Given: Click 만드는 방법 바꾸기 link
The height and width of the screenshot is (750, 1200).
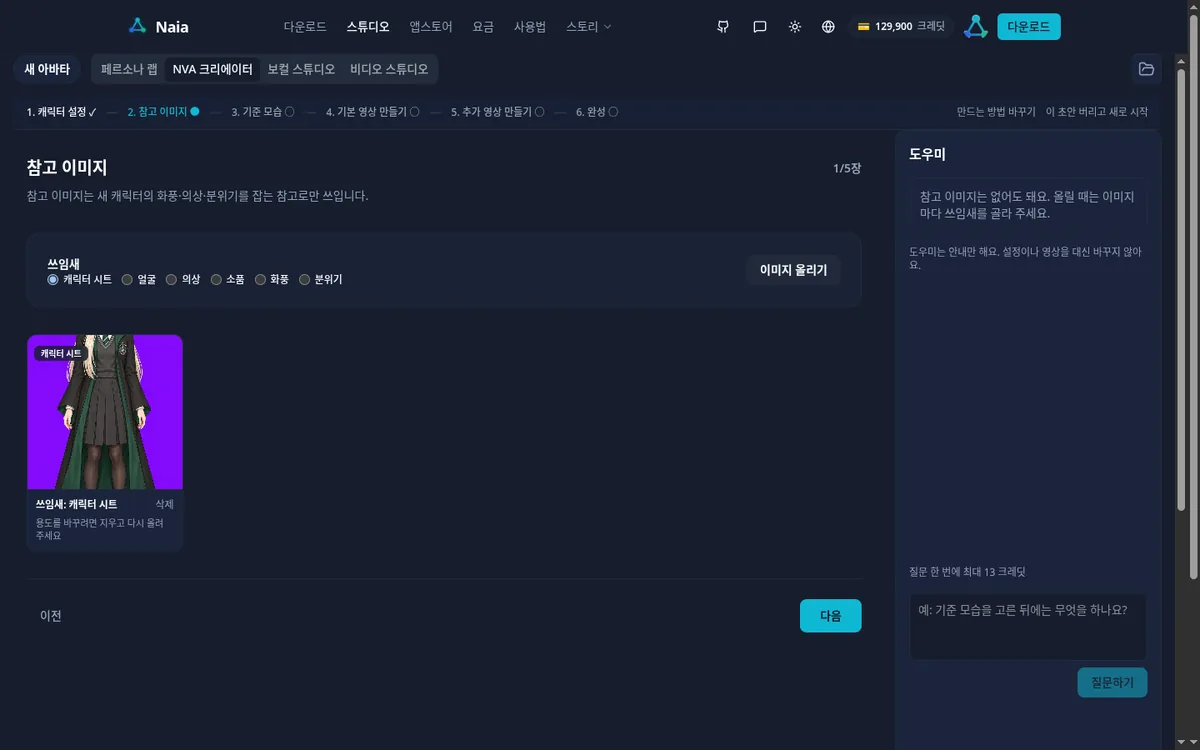Looking at the screenshot, I should pyautogui.click(x=996, y=112).
